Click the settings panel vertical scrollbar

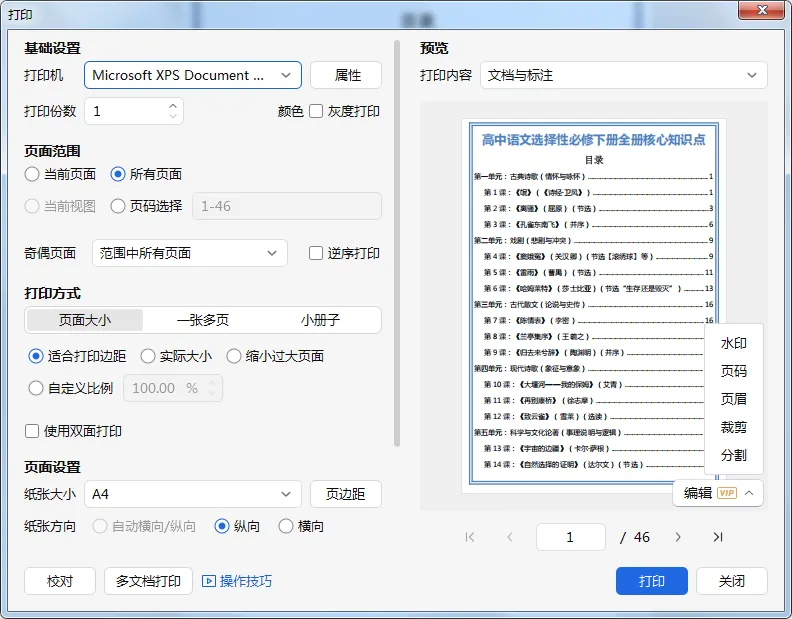click(x=397, y=244)
